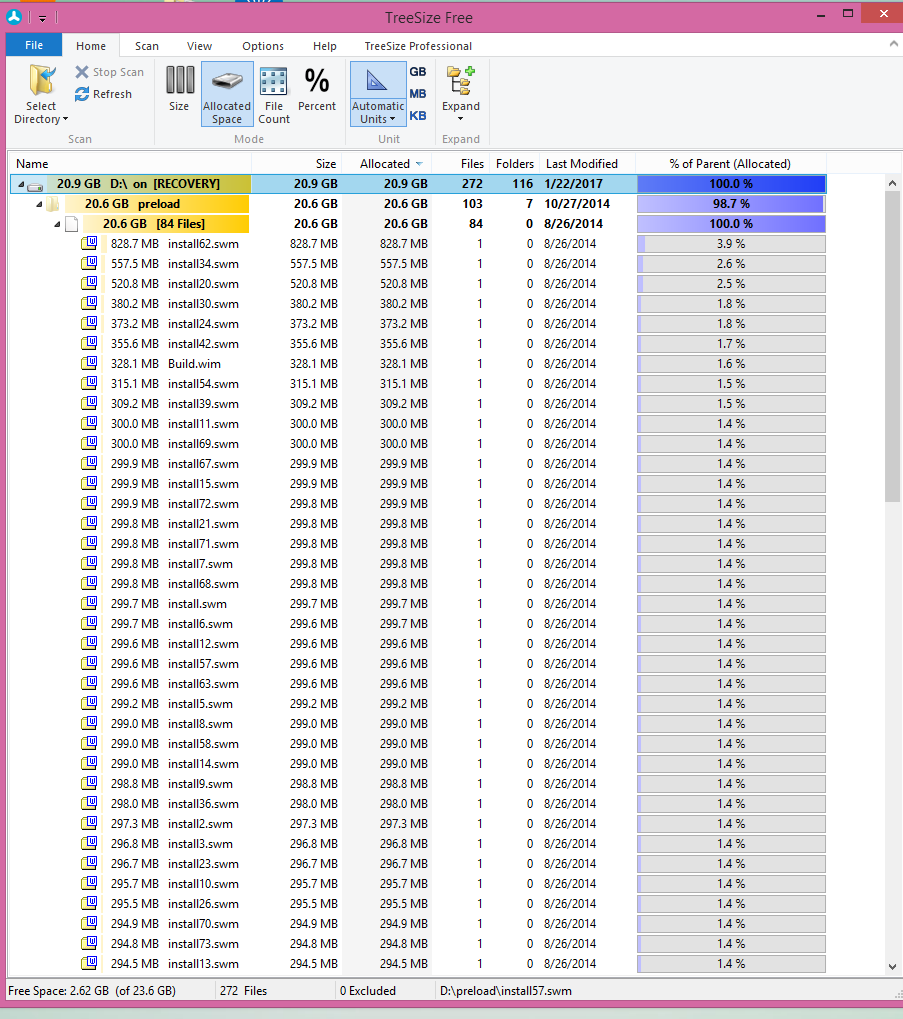
Task: Click the 100.0 % bar of D:\ row
Action: (x=731, y=184)
